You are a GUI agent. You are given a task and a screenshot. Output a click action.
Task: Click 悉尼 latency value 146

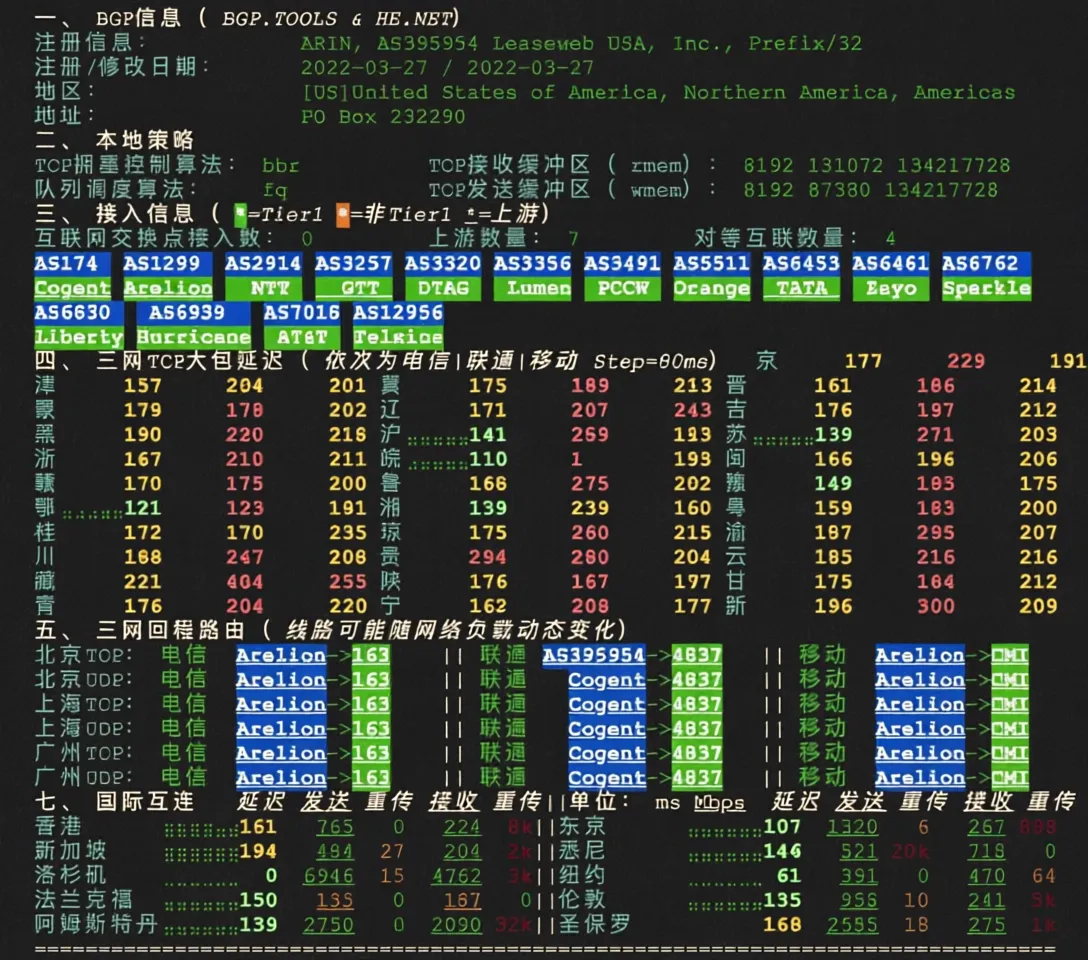tap(782, 851)
